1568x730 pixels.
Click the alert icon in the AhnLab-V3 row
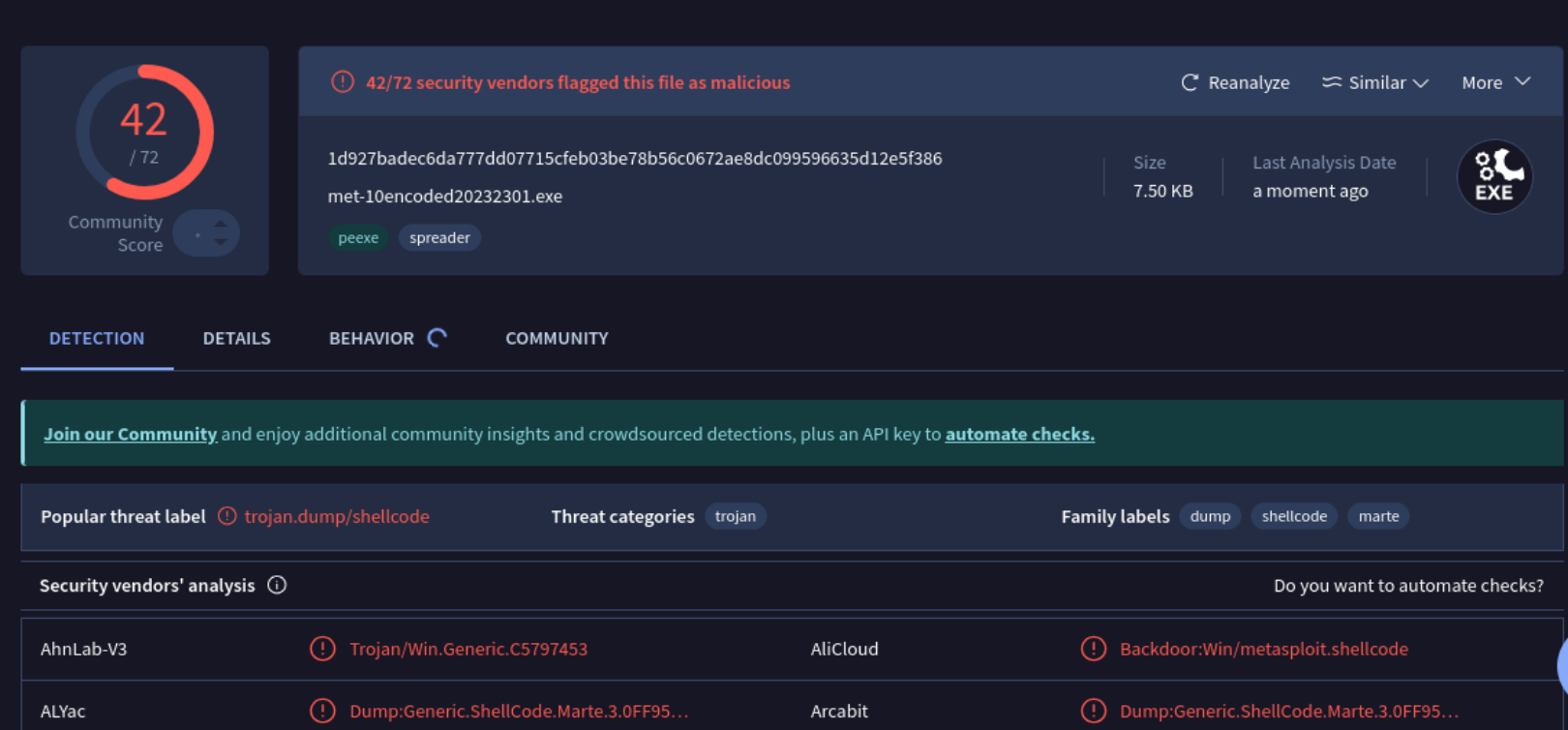[x=322, y=649]
